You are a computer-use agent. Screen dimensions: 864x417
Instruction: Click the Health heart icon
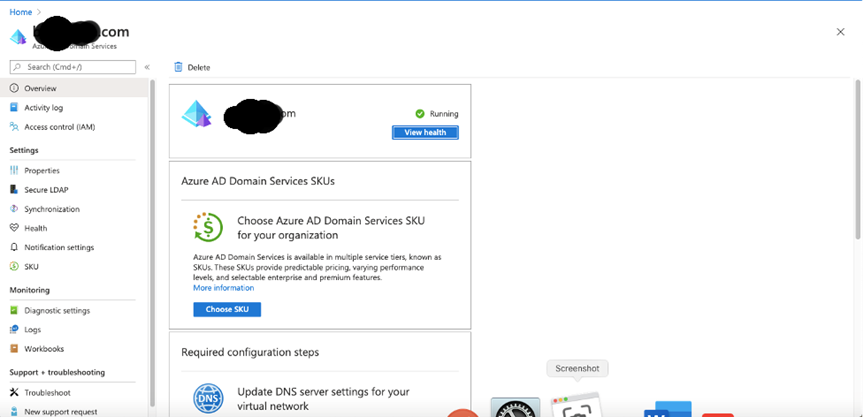(x=14, y=228)
